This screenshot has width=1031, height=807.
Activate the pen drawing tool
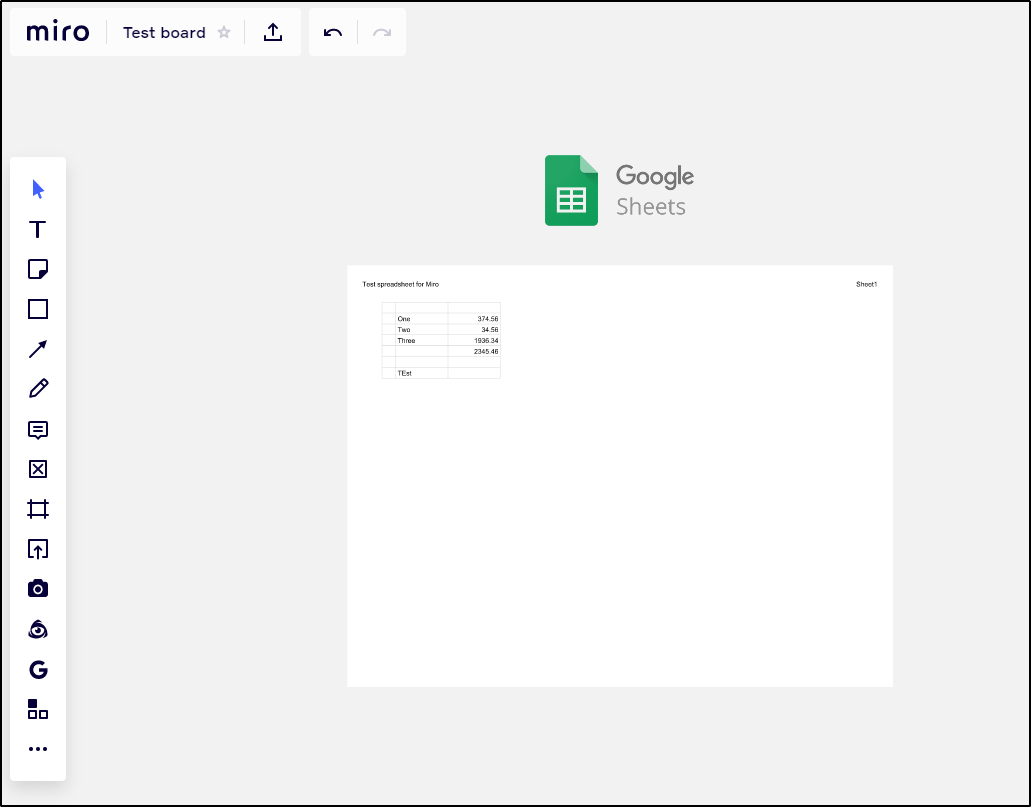pos(38,389)
